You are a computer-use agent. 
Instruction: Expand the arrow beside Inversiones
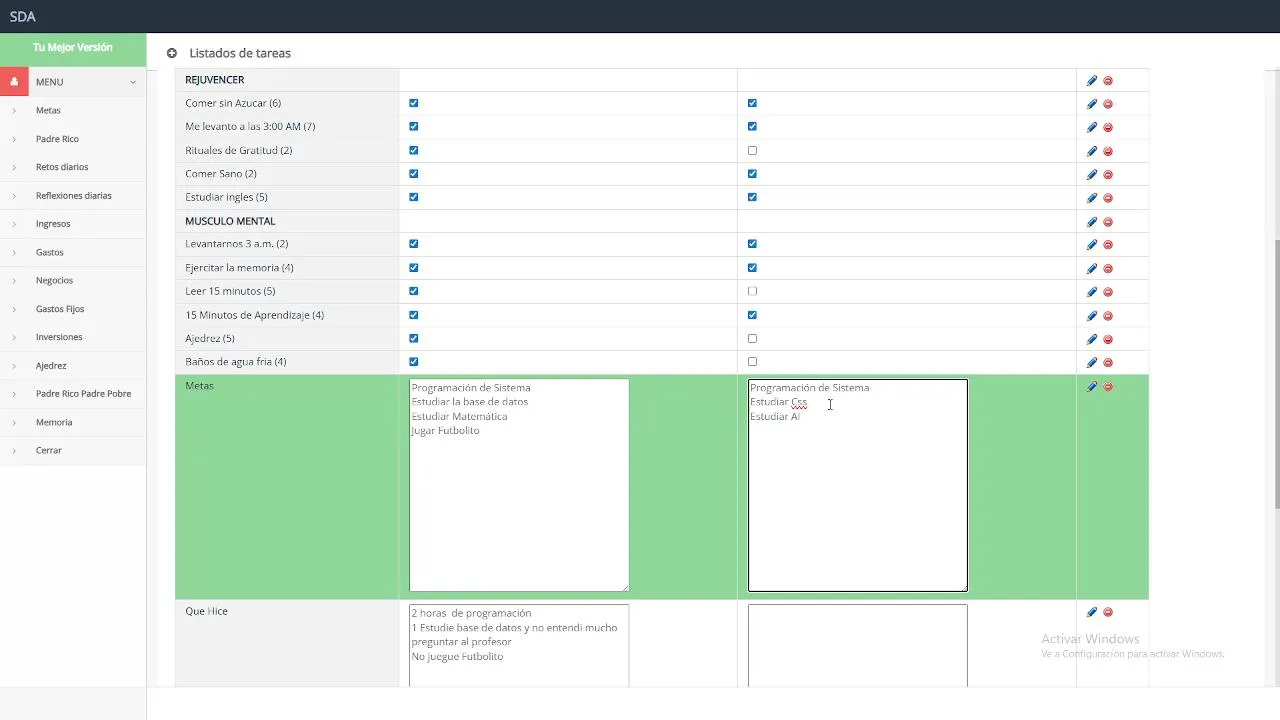click(x=14, y=337)
